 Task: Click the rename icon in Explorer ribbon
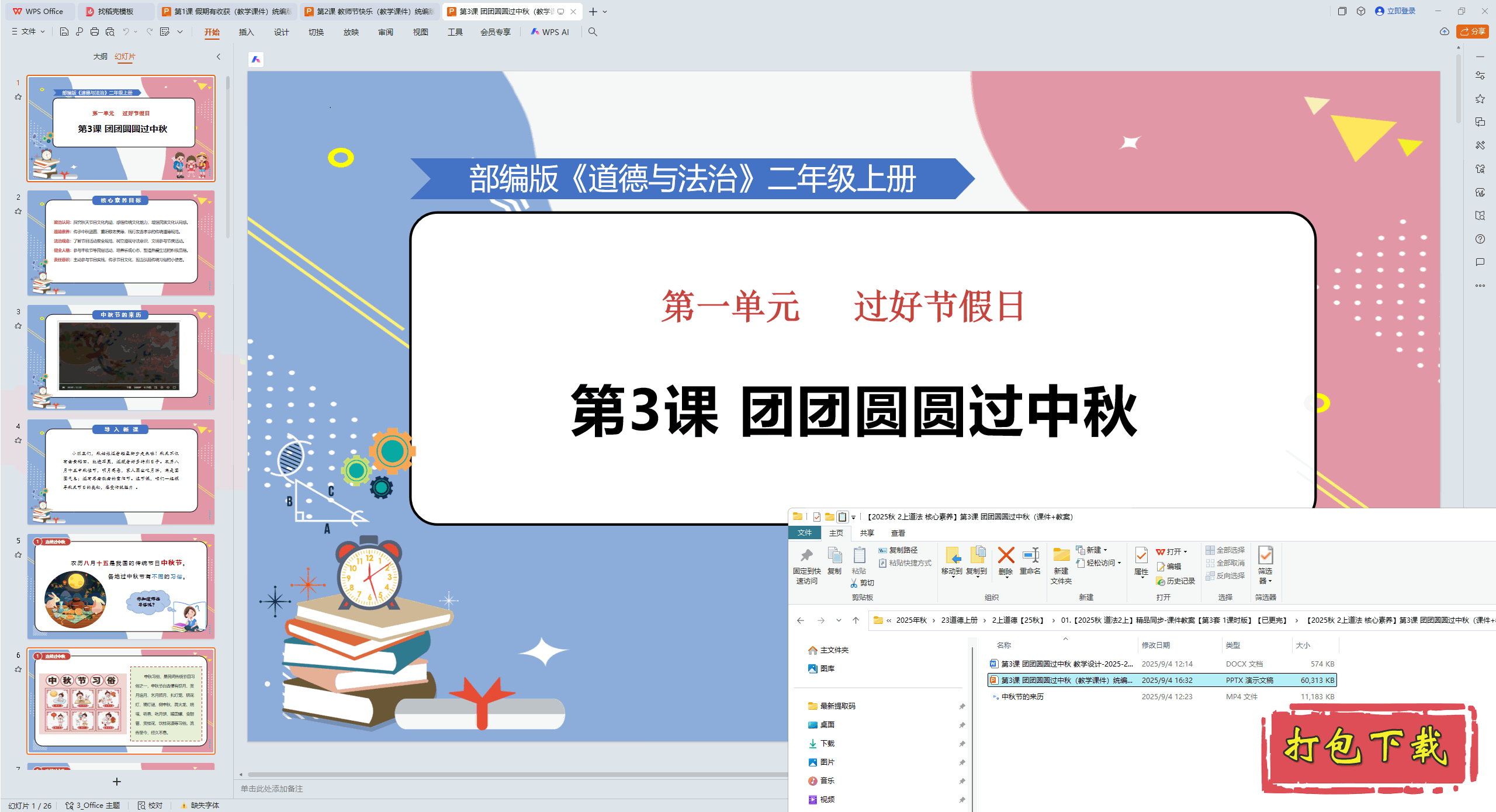[1030, 556]
